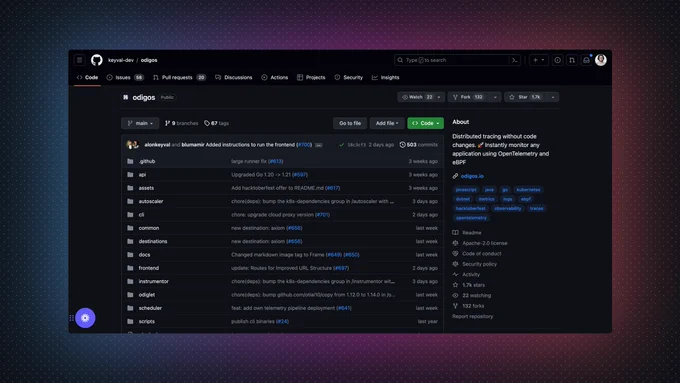The image size is (680, 383).
Task: Expand the Star lists arrow
Action: coord(553,97)
